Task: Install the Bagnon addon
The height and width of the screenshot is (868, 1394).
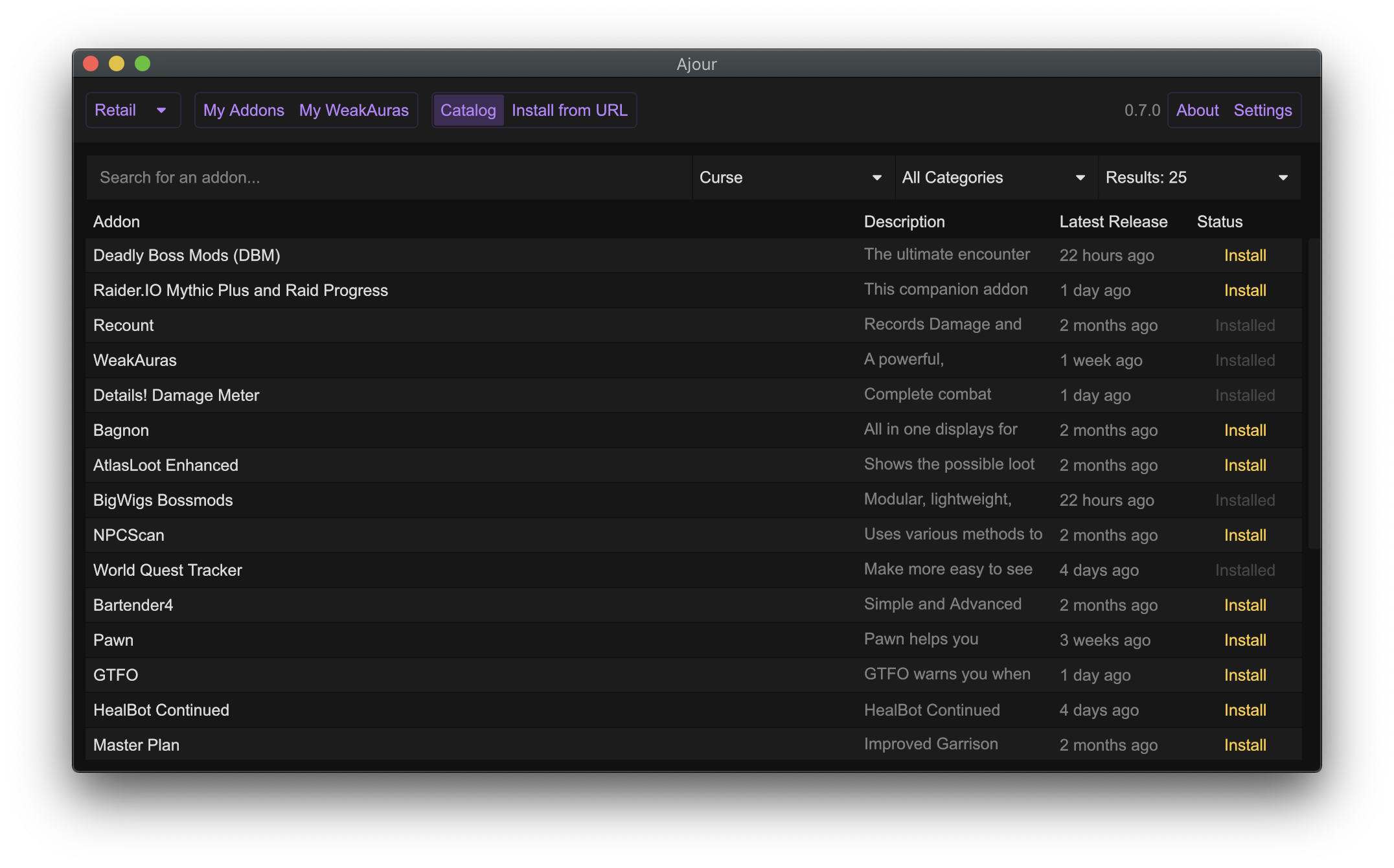Action: point(1244,430)
